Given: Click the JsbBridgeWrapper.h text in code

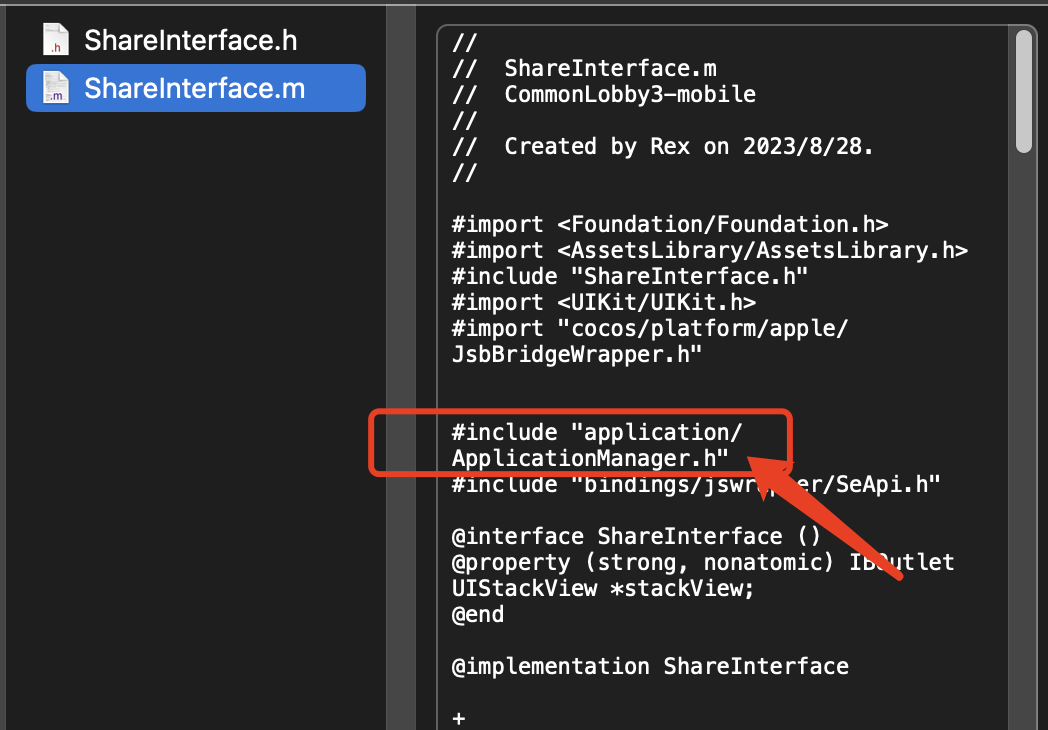Looking at the screenshot, I should click(577, 354).
